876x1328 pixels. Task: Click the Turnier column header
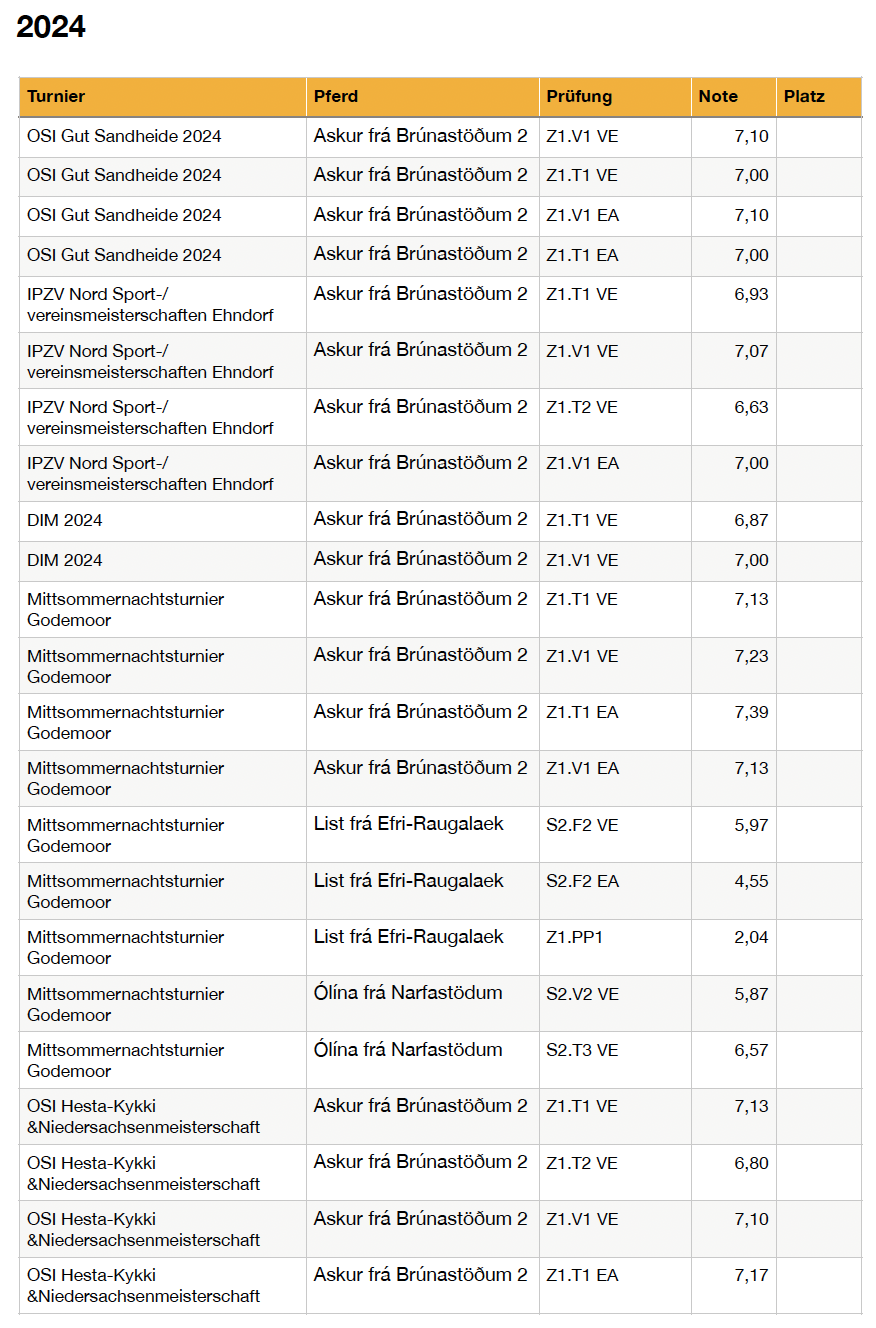pyautogui.click(x=56, y=97)
